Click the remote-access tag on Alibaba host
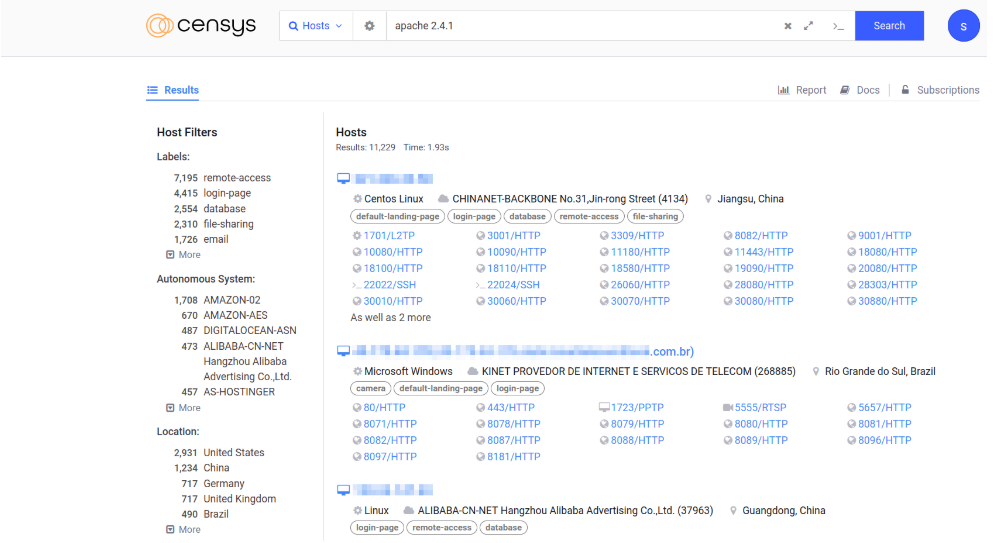This screenshot has width=993, height=543. (x=442, y=527)
